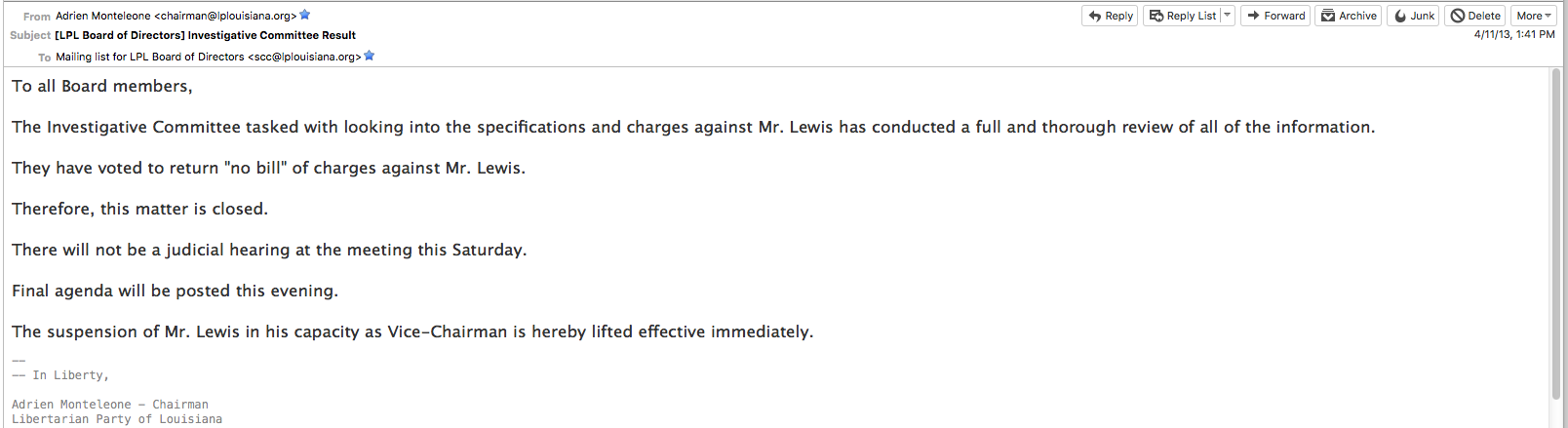Click the "Final agenda will be posted" sentence
The image size is (1568, 428).
175,291
